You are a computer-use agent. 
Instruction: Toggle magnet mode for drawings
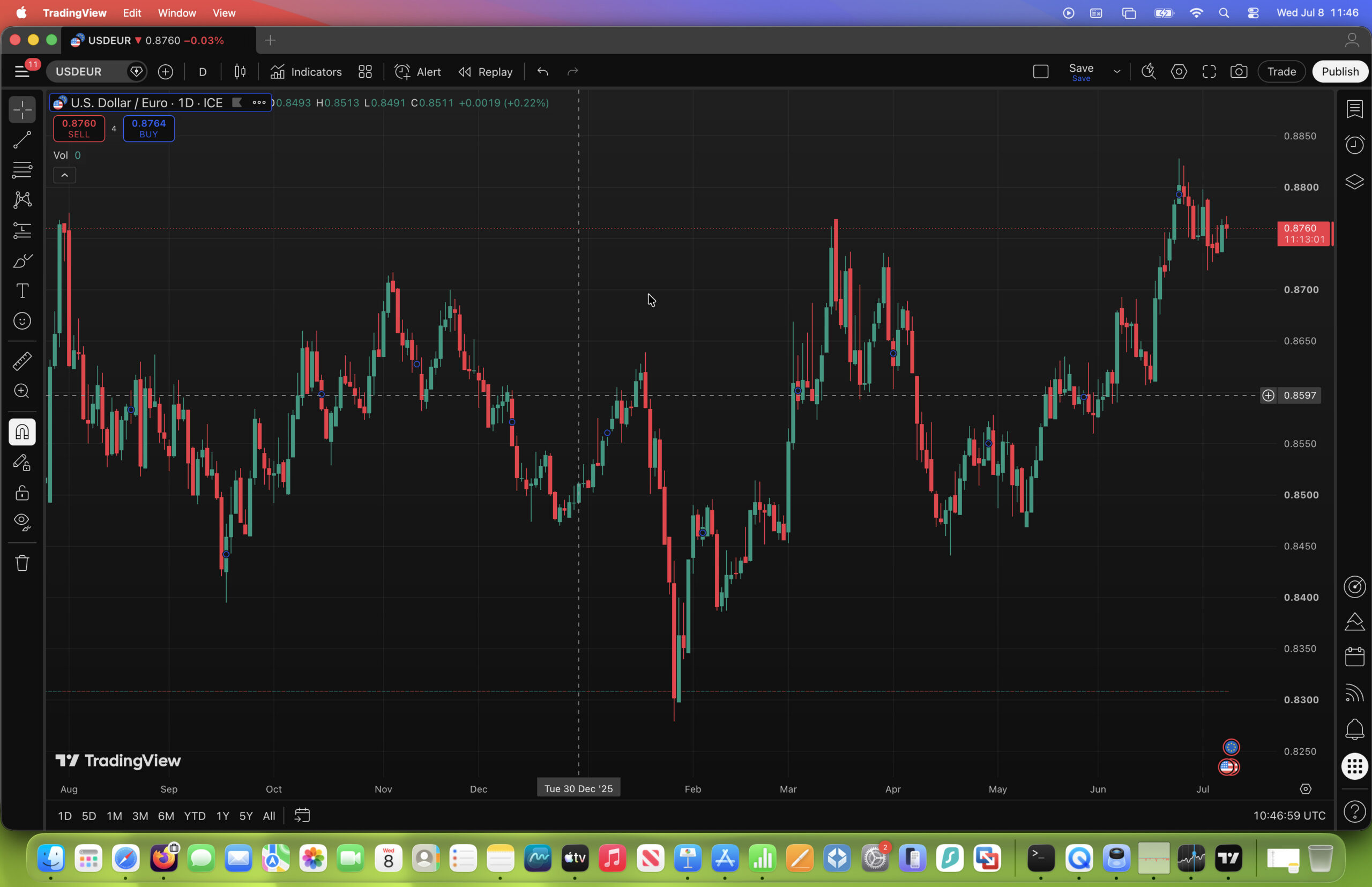[x=22, y=432]
